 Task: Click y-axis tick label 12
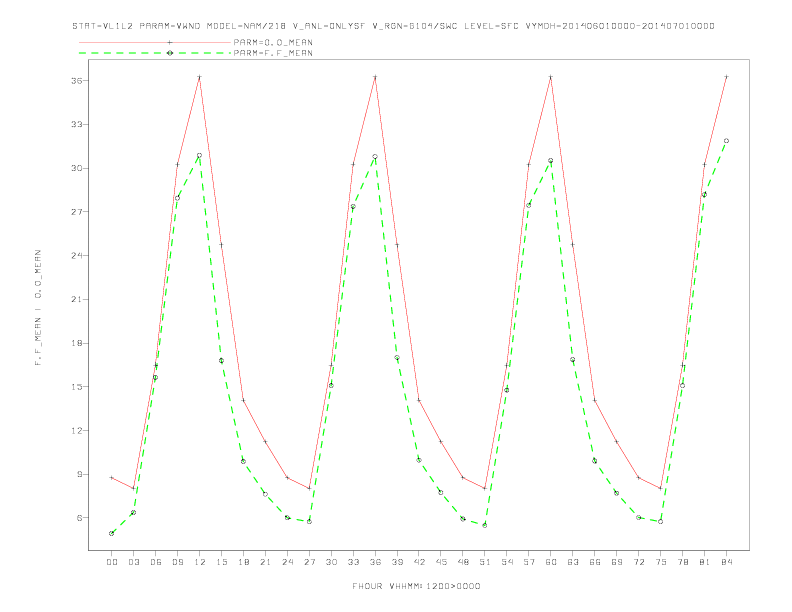tap(77, 431)
